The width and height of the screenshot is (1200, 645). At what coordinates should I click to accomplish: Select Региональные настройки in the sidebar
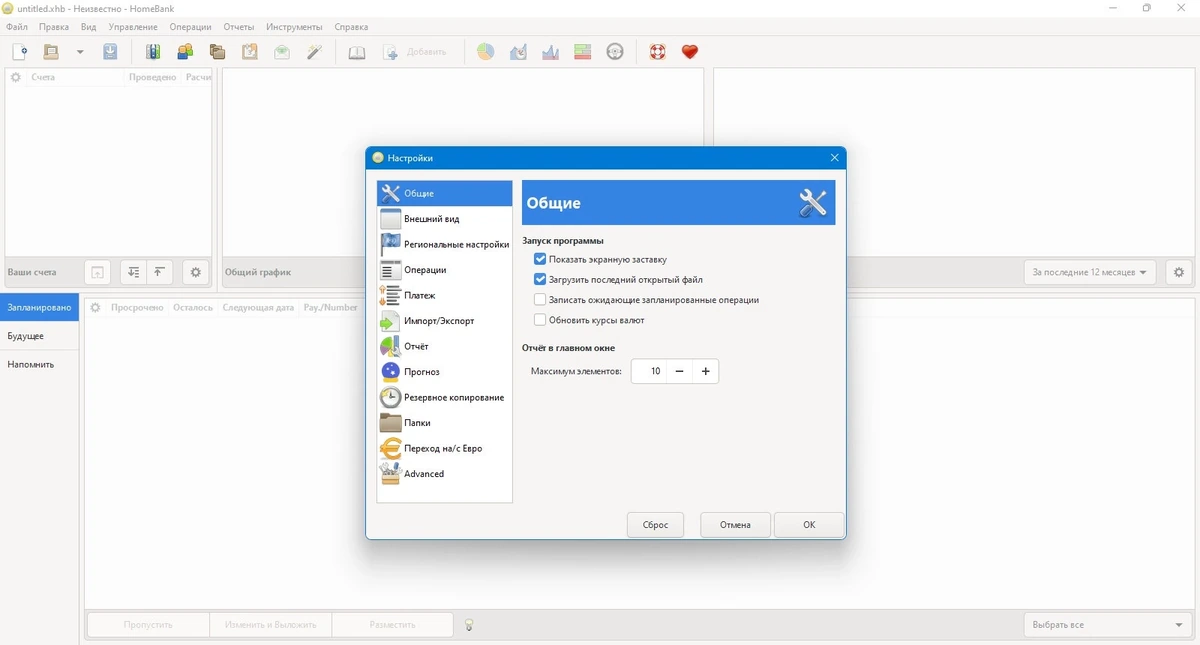click(x=444, y=244)
